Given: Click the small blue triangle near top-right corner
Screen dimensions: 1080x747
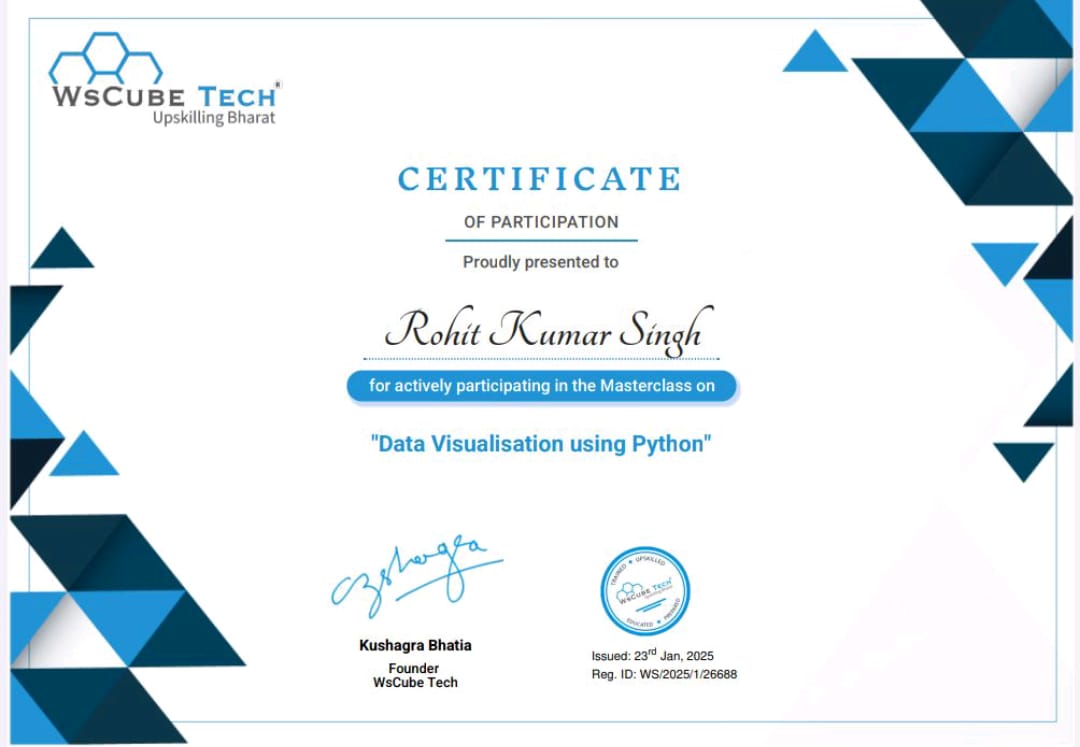Looking at the screenshot, I should point(815,55).
